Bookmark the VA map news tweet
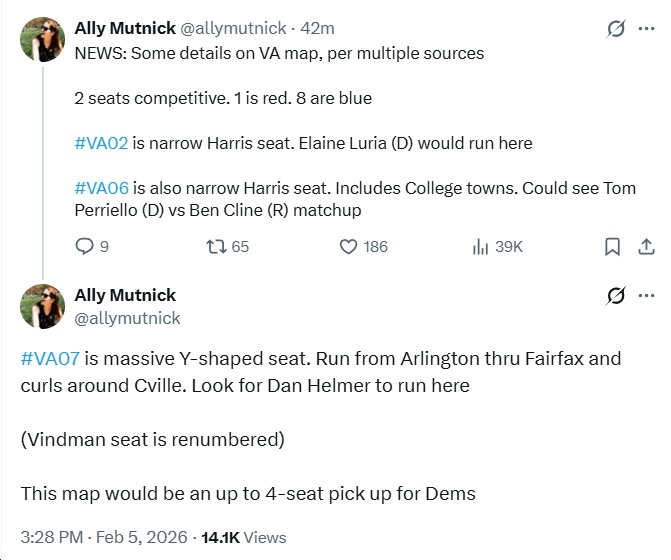The height and width of the screenshot is (560, 671). 612,246
